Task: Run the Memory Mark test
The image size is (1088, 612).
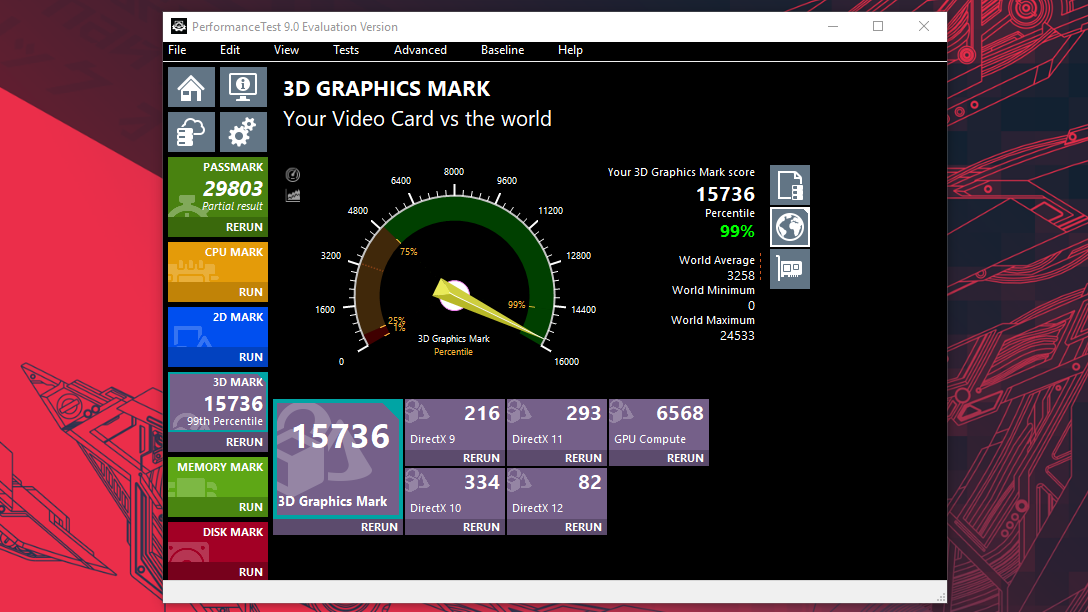Action: coord(218,507)
